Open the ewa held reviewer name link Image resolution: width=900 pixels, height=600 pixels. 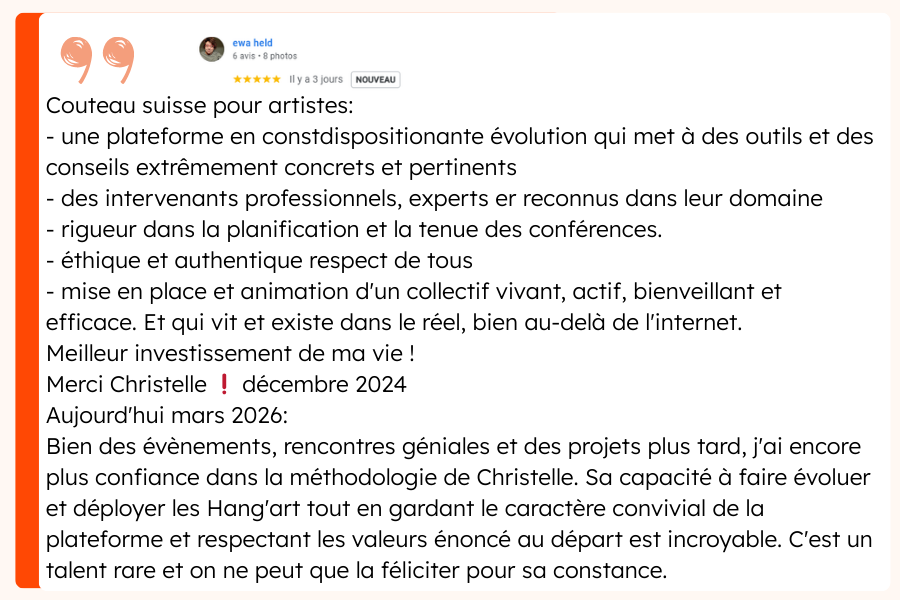tap(252, 43)
